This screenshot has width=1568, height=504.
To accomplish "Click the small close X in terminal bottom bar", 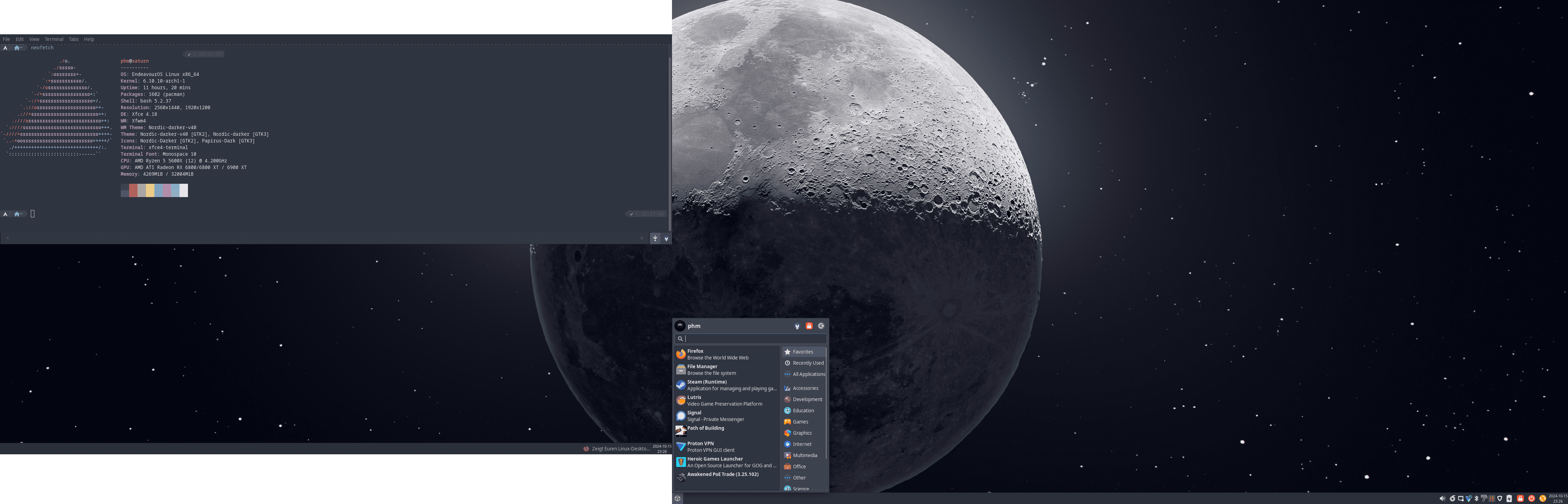I will (x=642, y=238).
